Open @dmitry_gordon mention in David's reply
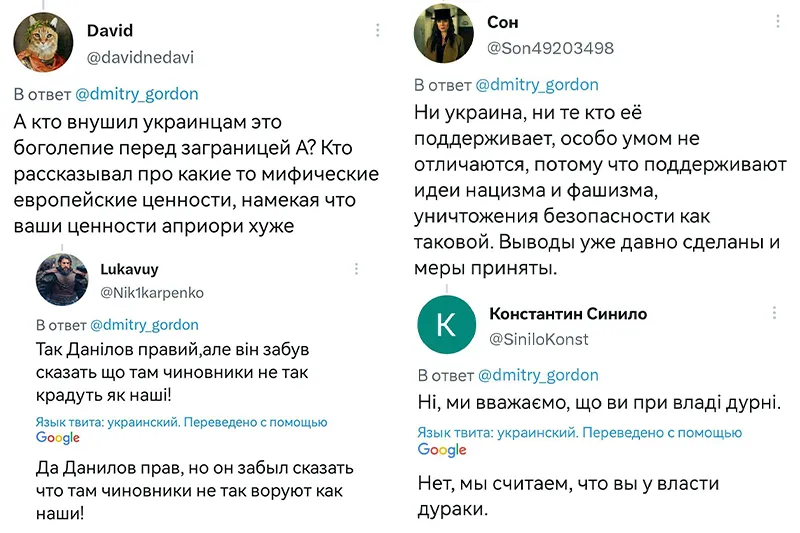Viewport: 800px width, 533px height. (137, 94)
